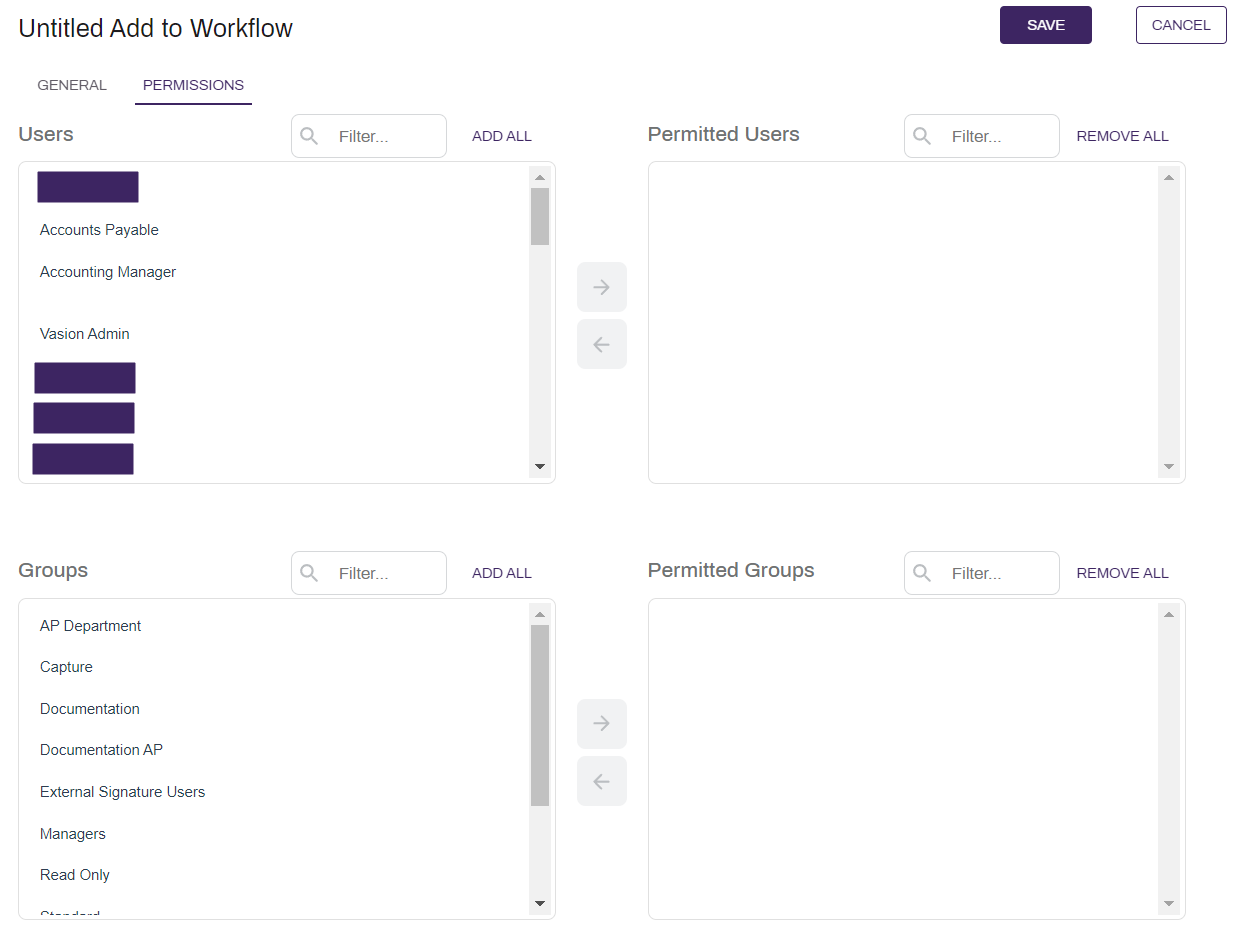Click the Groups filter search icon
The height and width of the screenshot is (941, 1248).
coord(309,573)
